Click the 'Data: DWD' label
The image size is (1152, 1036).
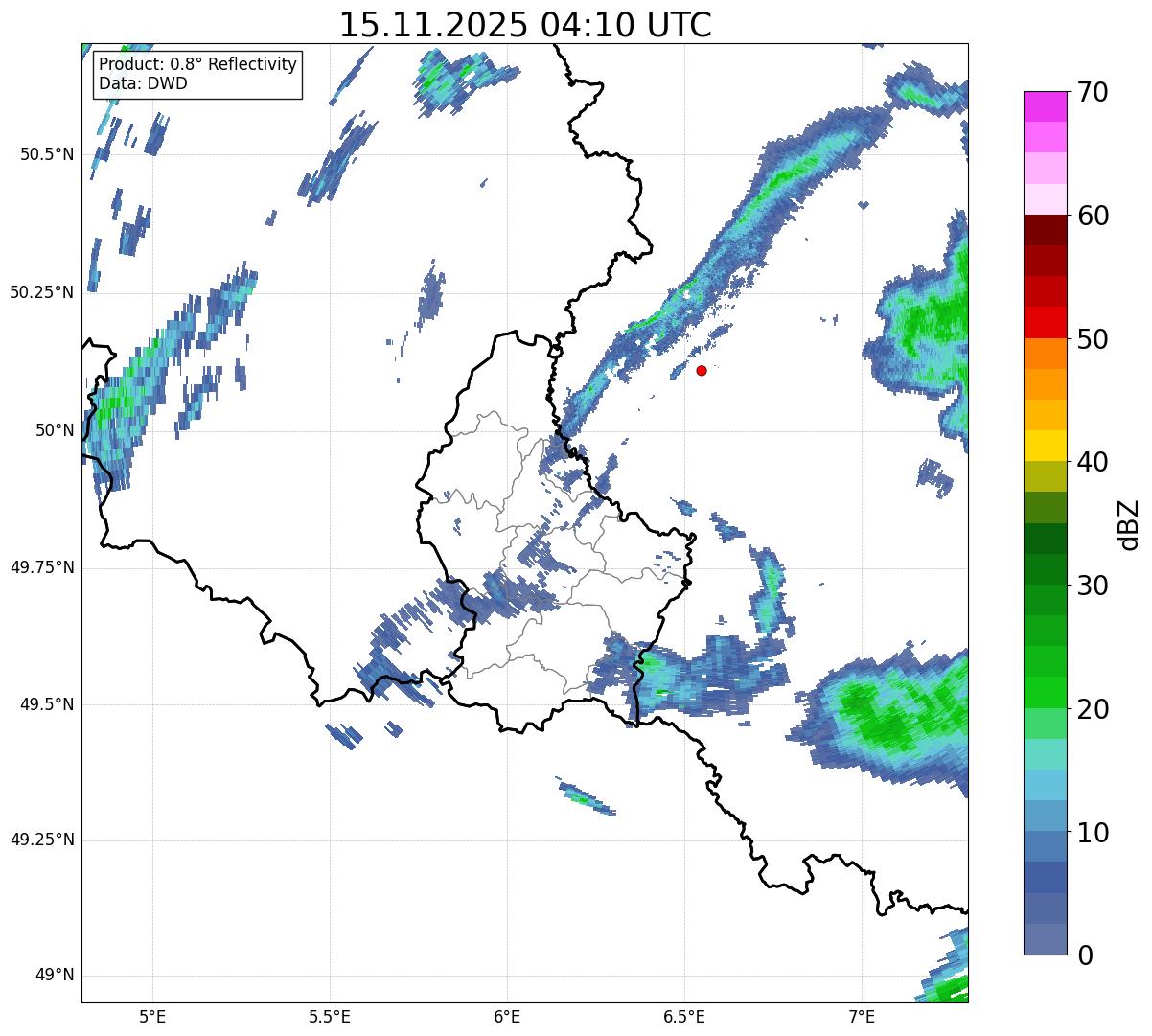tap(144, 83)
